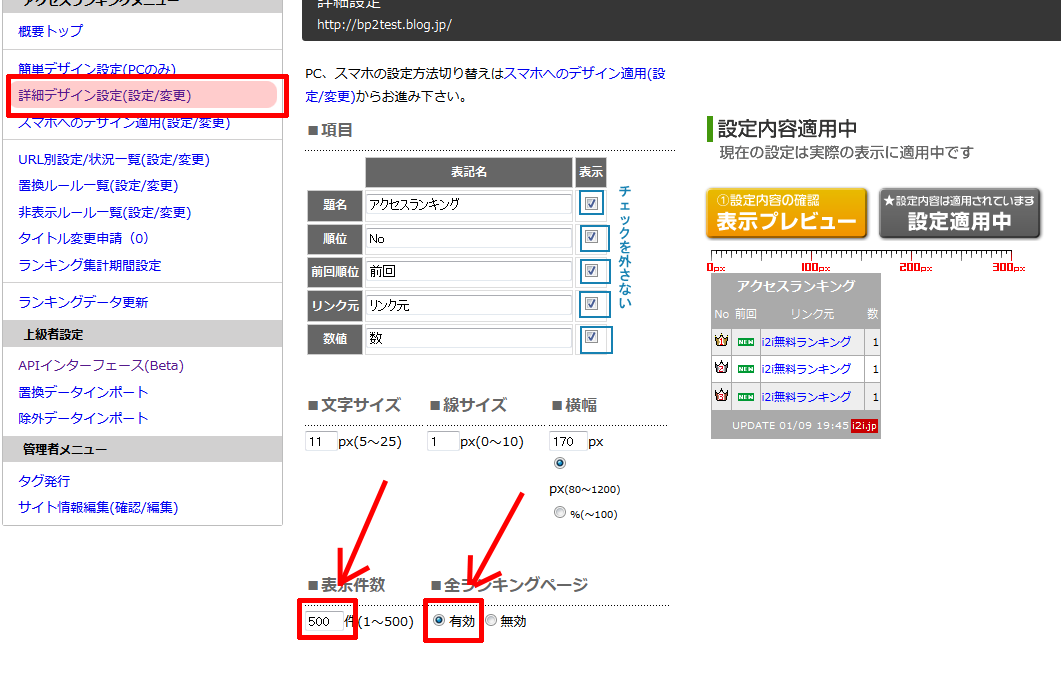
Task: Select the percent width radio option
Action: [560, 513]
